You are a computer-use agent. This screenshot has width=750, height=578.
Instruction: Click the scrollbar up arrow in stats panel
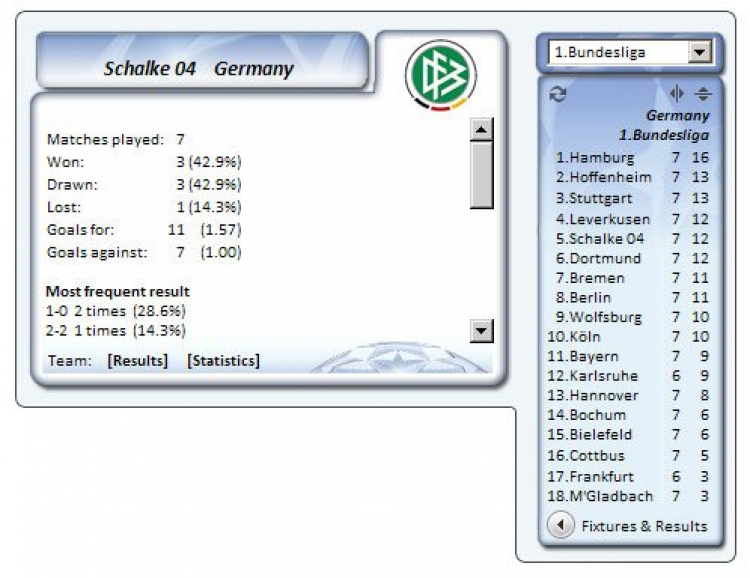[481, 129]
